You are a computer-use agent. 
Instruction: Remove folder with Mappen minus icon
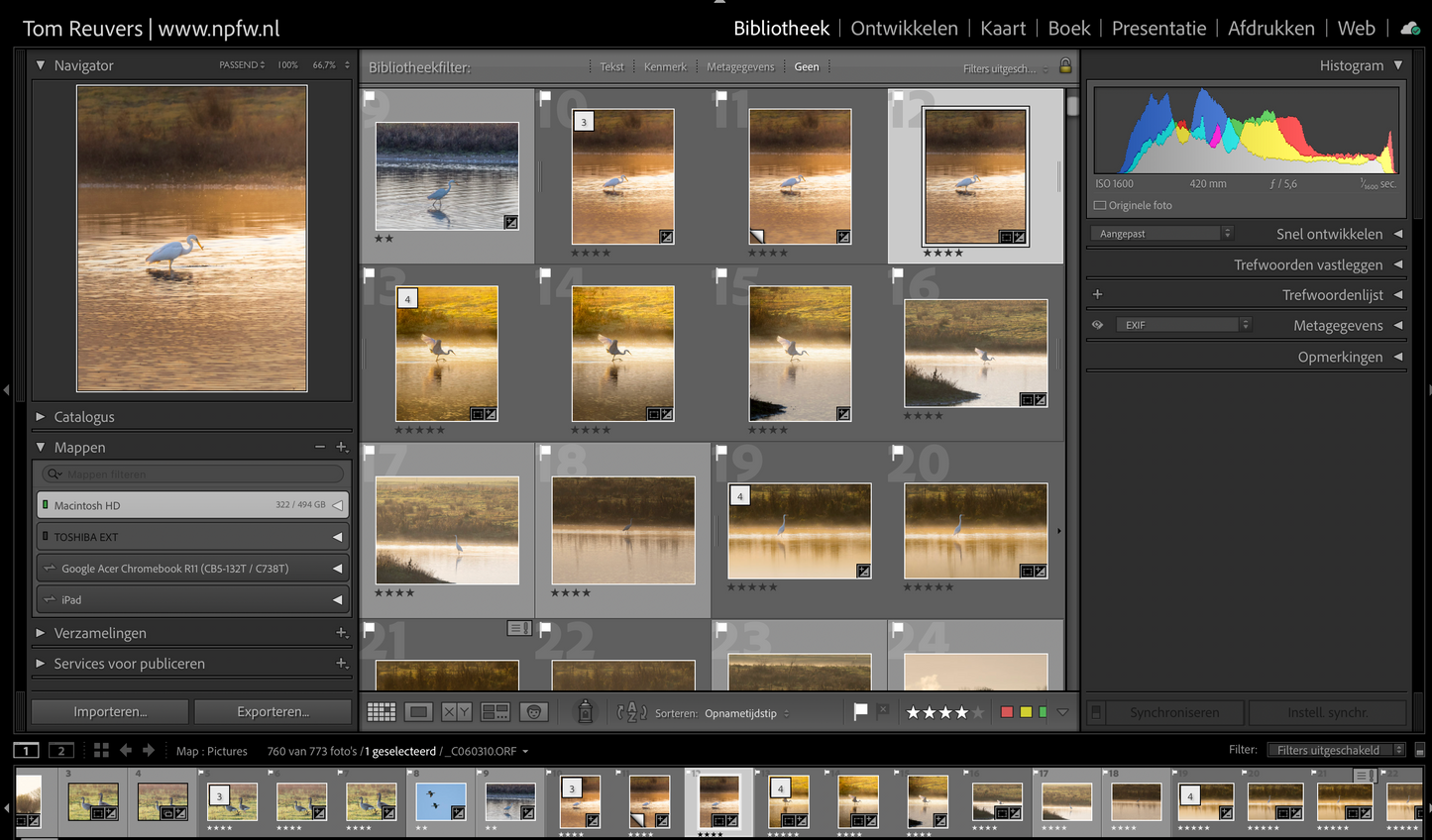(x=320, y=447)
